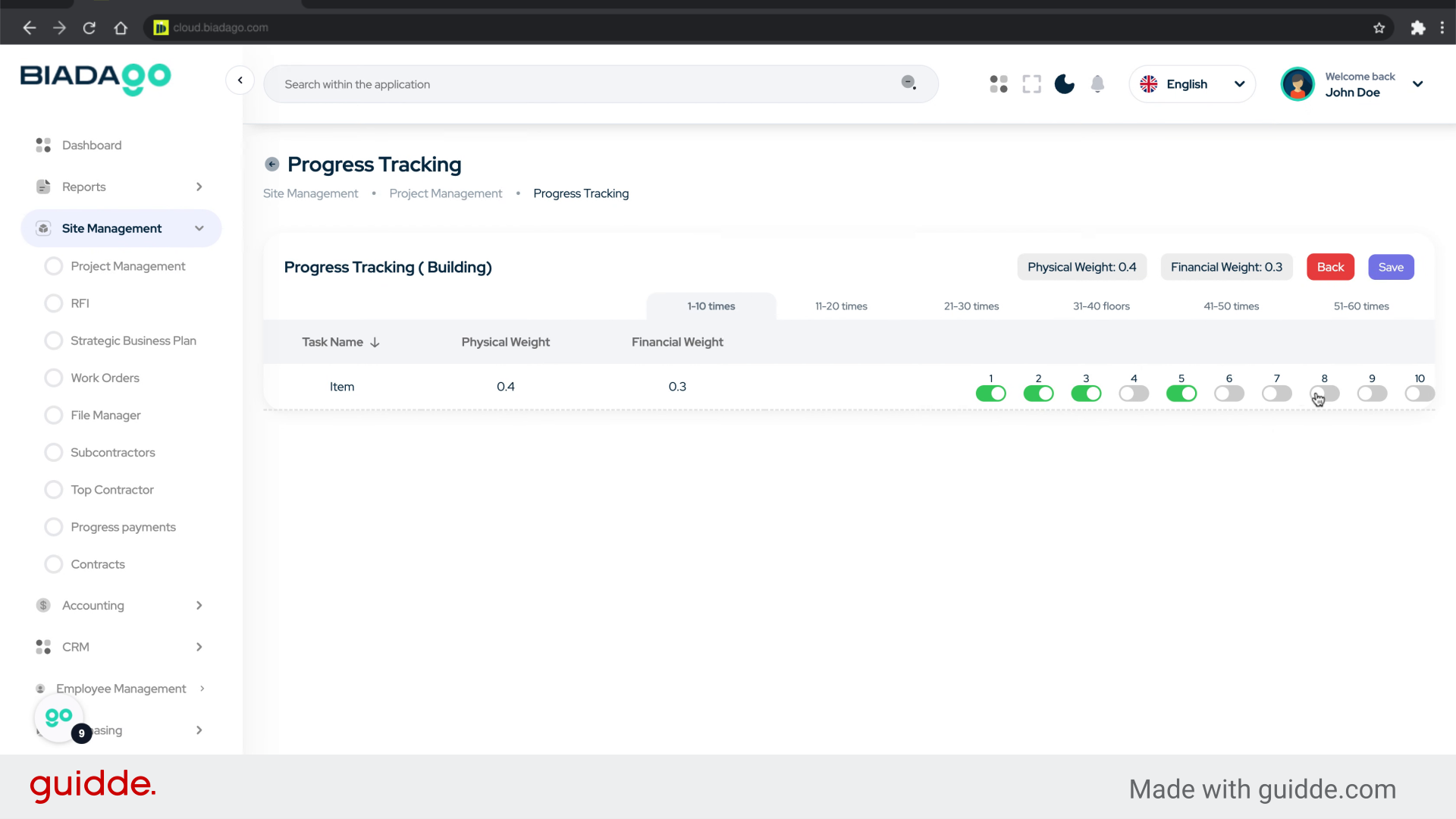Switch to the 31-40 floors tab
This screenshot has height=819, width=1456.
tap(1101, 306)
